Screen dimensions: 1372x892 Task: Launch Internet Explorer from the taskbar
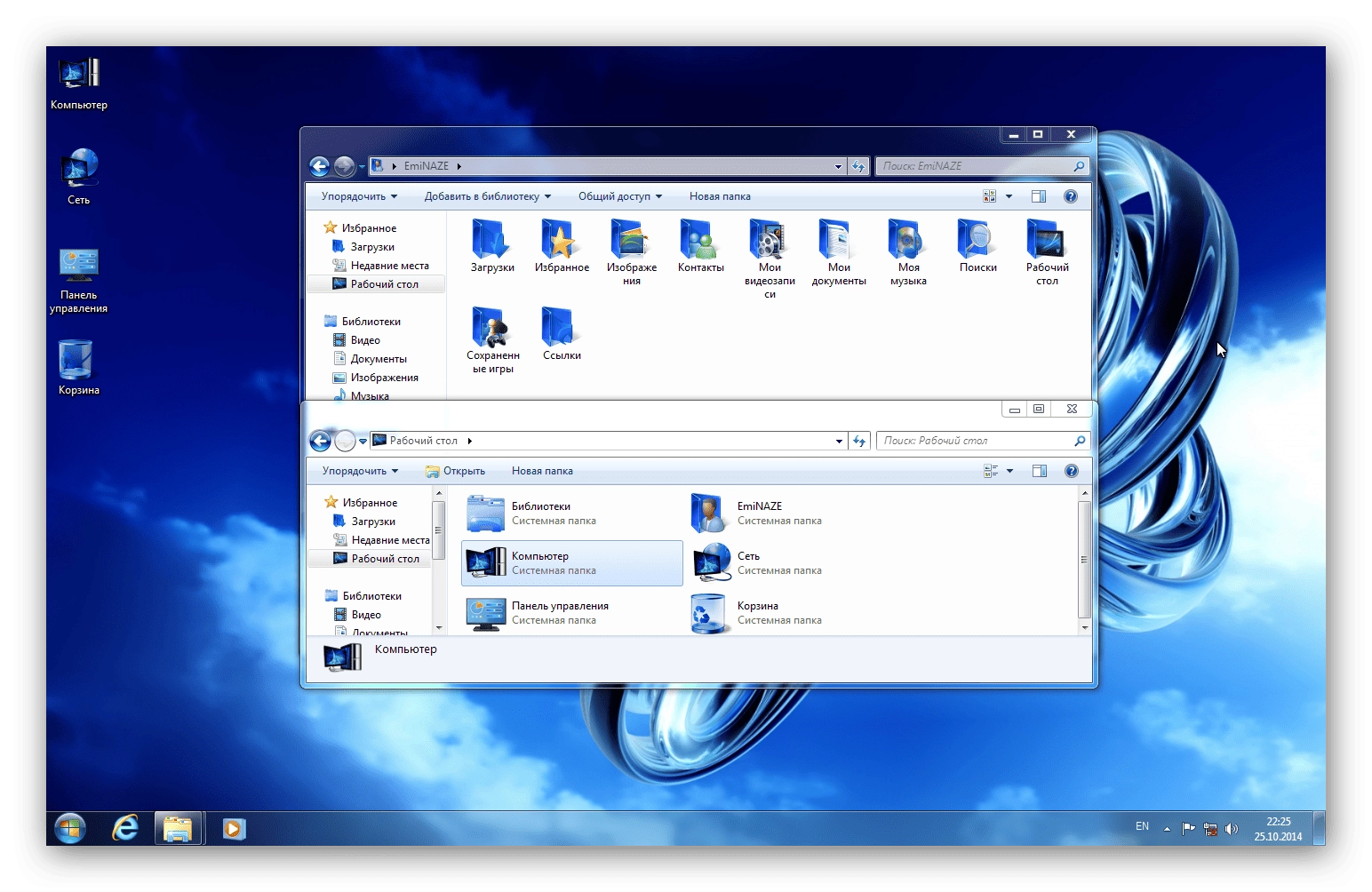125,828
